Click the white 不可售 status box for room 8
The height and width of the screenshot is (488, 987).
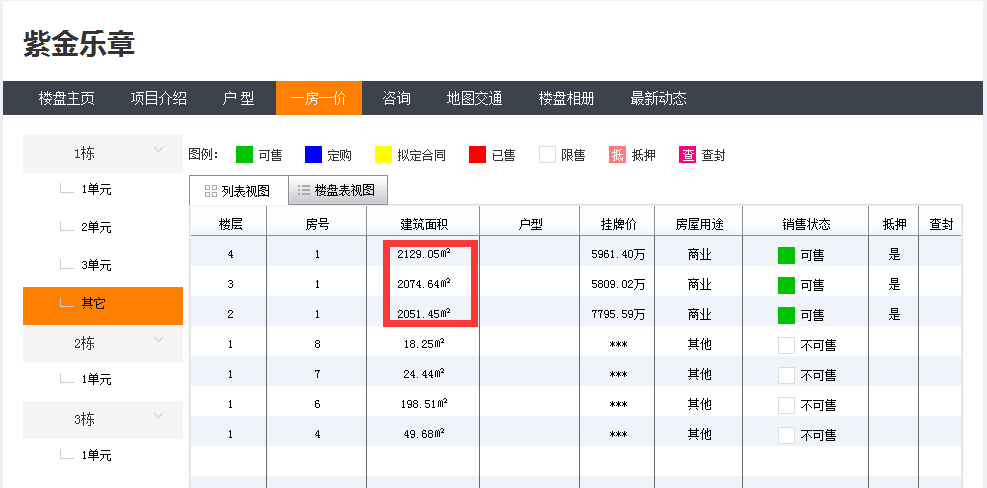(786, 345)
